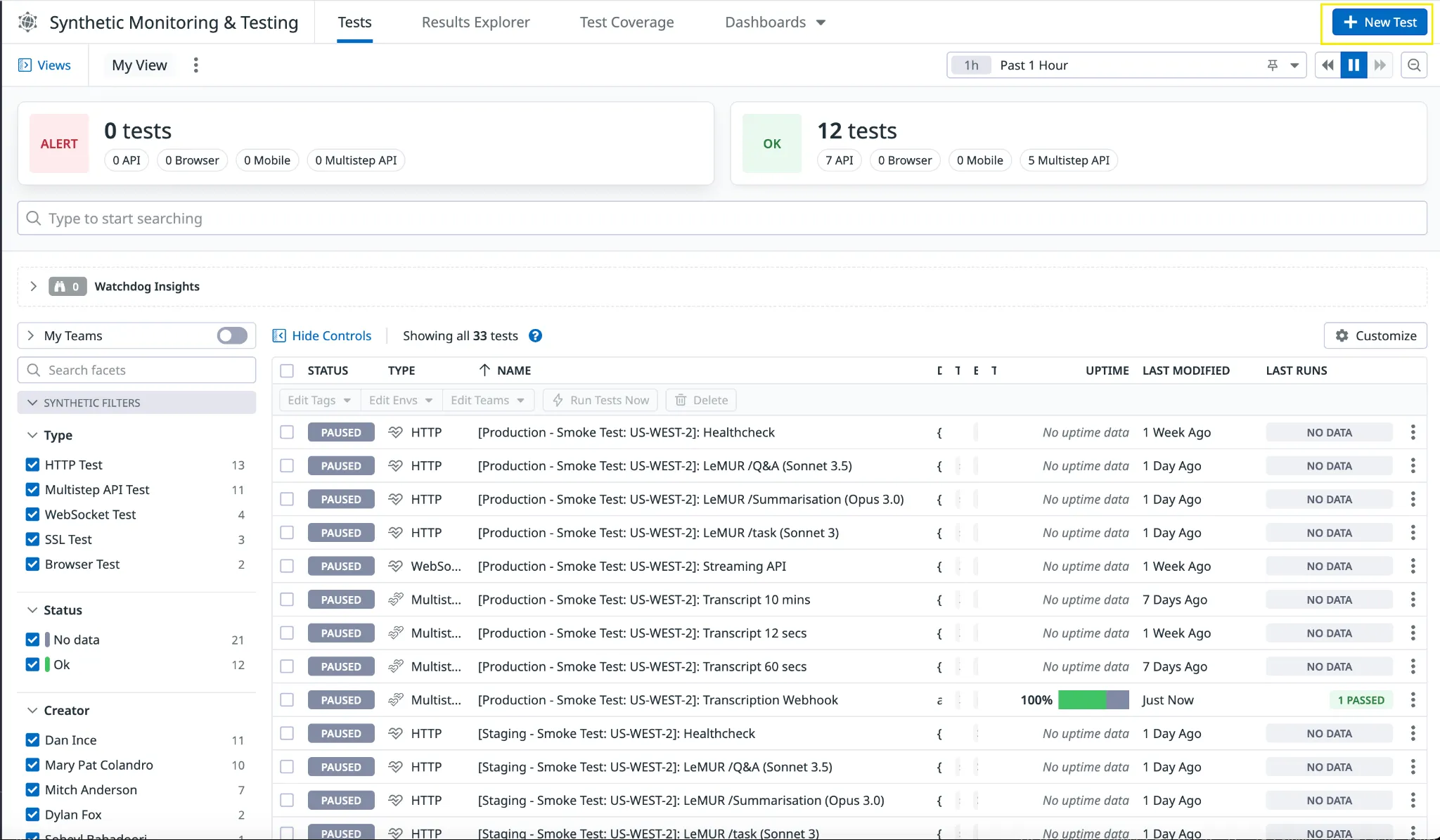Click the zoom out magnifier icon
This screenshot has width=1440, height=840.
pyautogui.click(x=1414, y=65)
